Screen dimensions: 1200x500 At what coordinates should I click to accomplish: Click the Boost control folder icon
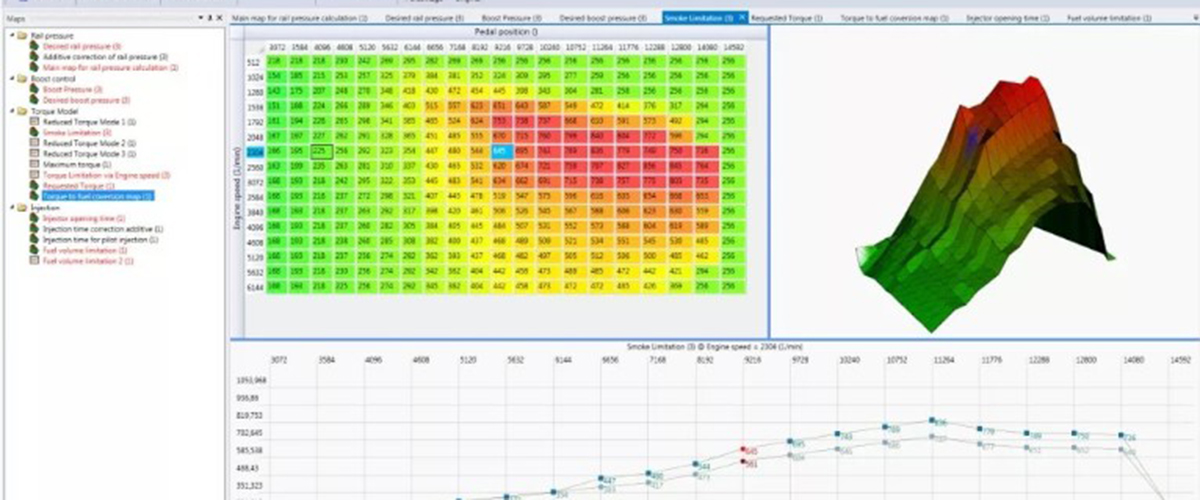pyautogui.click(x=22, y=78)
